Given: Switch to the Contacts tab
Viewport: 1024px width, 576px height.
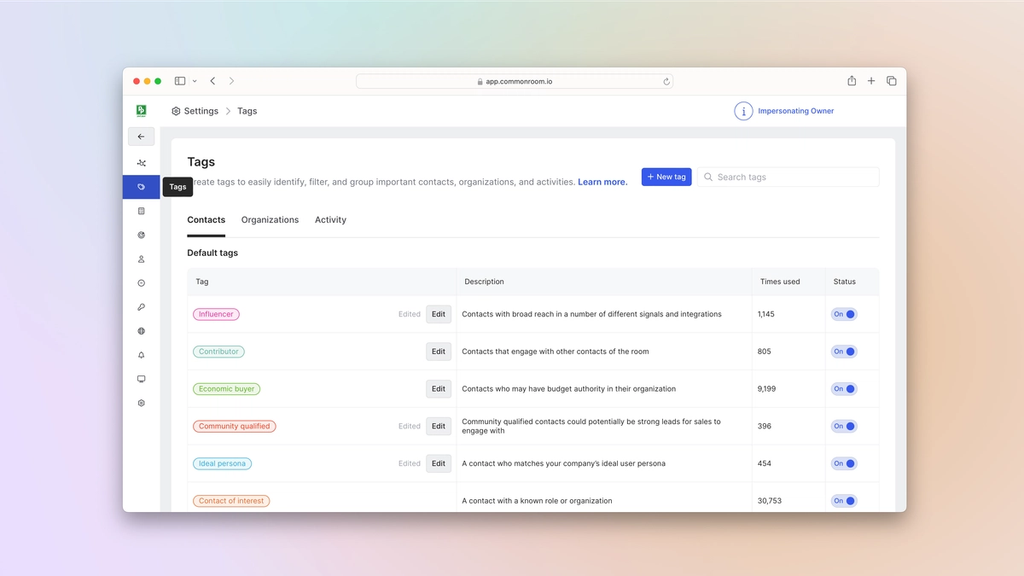Looking at the screenshot, I should tap(206, 220).
